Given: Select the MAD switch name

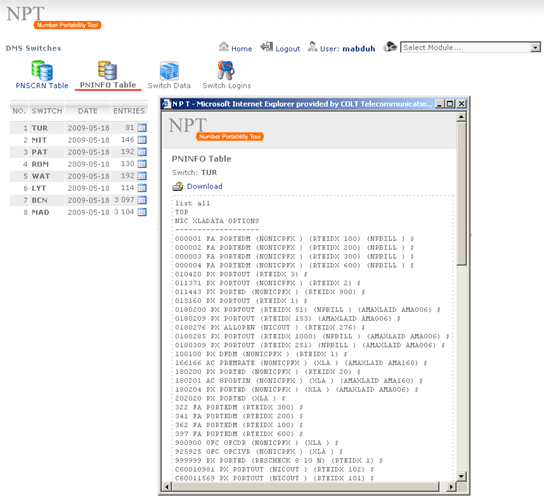Looking at the screenshot, I should pos(40,212).
